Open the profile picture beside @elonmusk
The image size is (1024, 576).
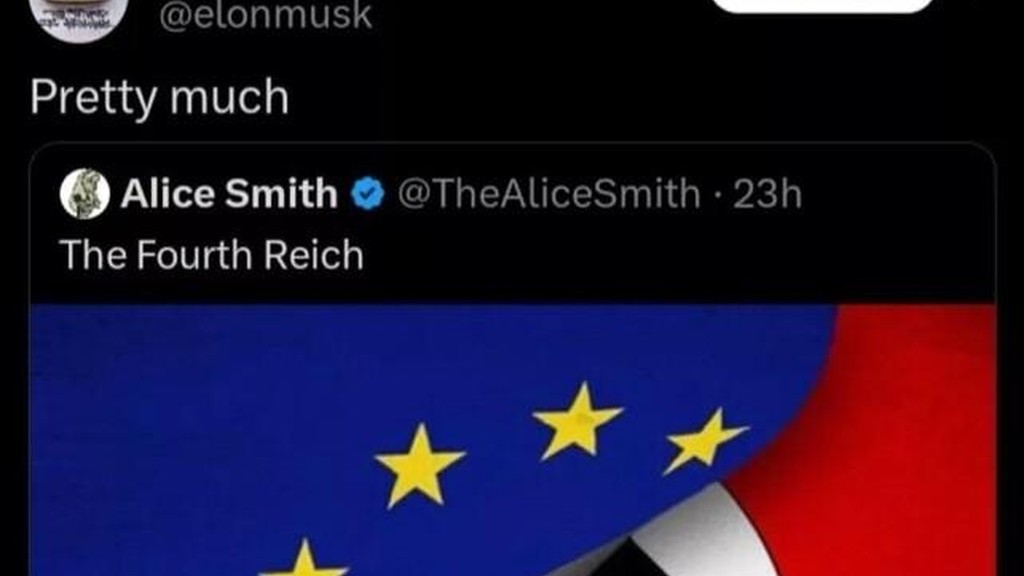78,16
